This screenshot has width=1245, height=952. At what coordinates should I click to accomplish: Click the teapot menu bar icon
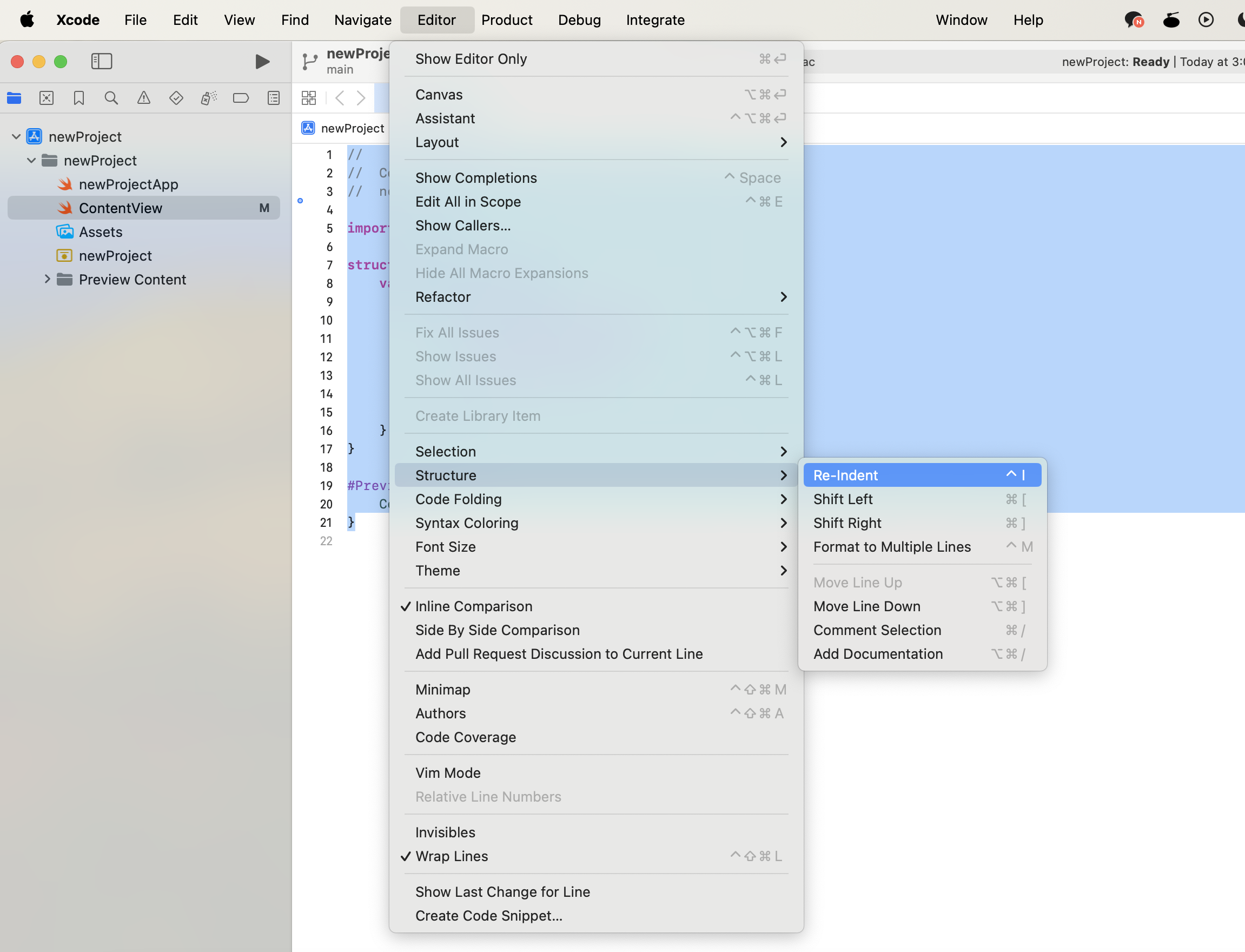click(1171, 20)
